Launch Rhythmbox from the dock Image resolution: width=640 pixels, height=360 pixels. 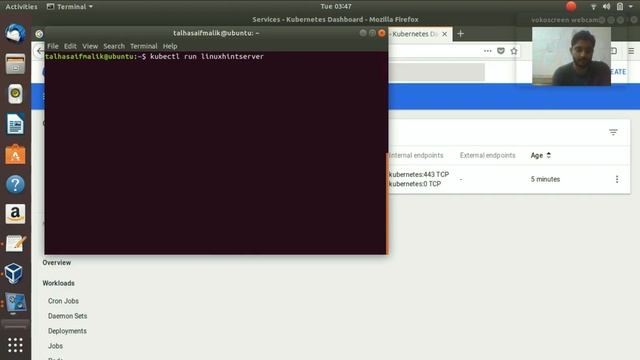click(x=15, y=94)
